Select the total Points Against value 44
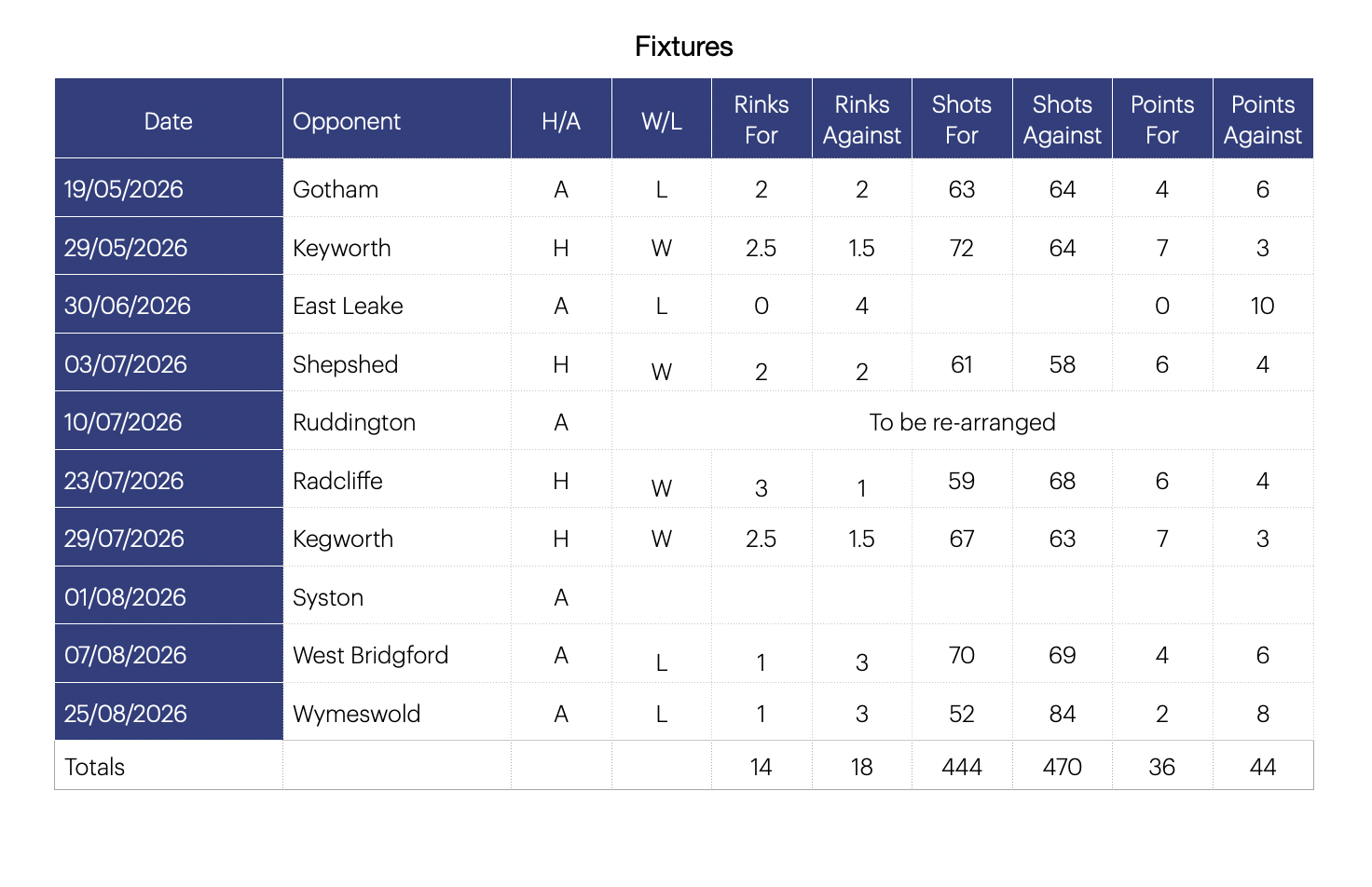Image resolution: width=1372 pixels, height=887 pixels. [x=1263, y=766]
